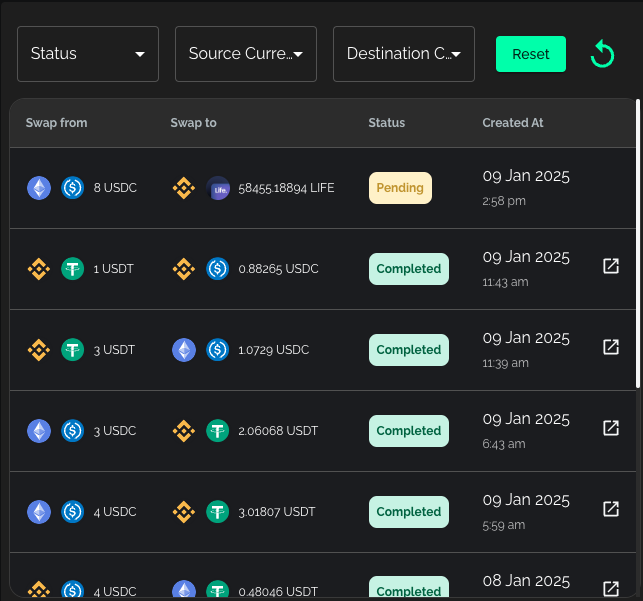Click Tether icon beside 1 USDT
This screenshot has height=601, width=643.
(73, 269)
